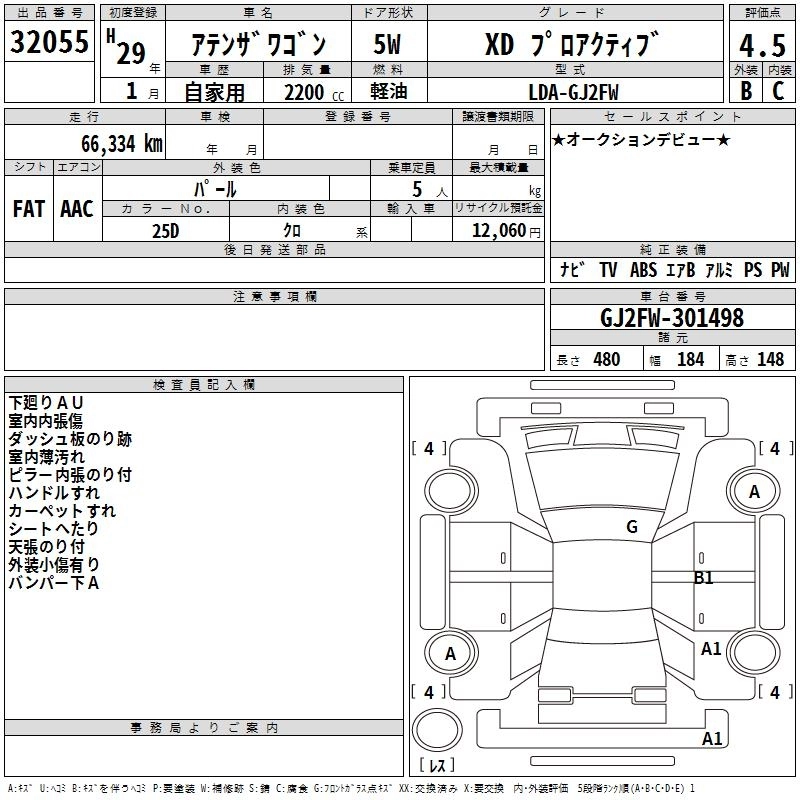Viewport: 800px width, 800px height.
Task: Click the ナビ equipment entry
Action: point(572,269)
